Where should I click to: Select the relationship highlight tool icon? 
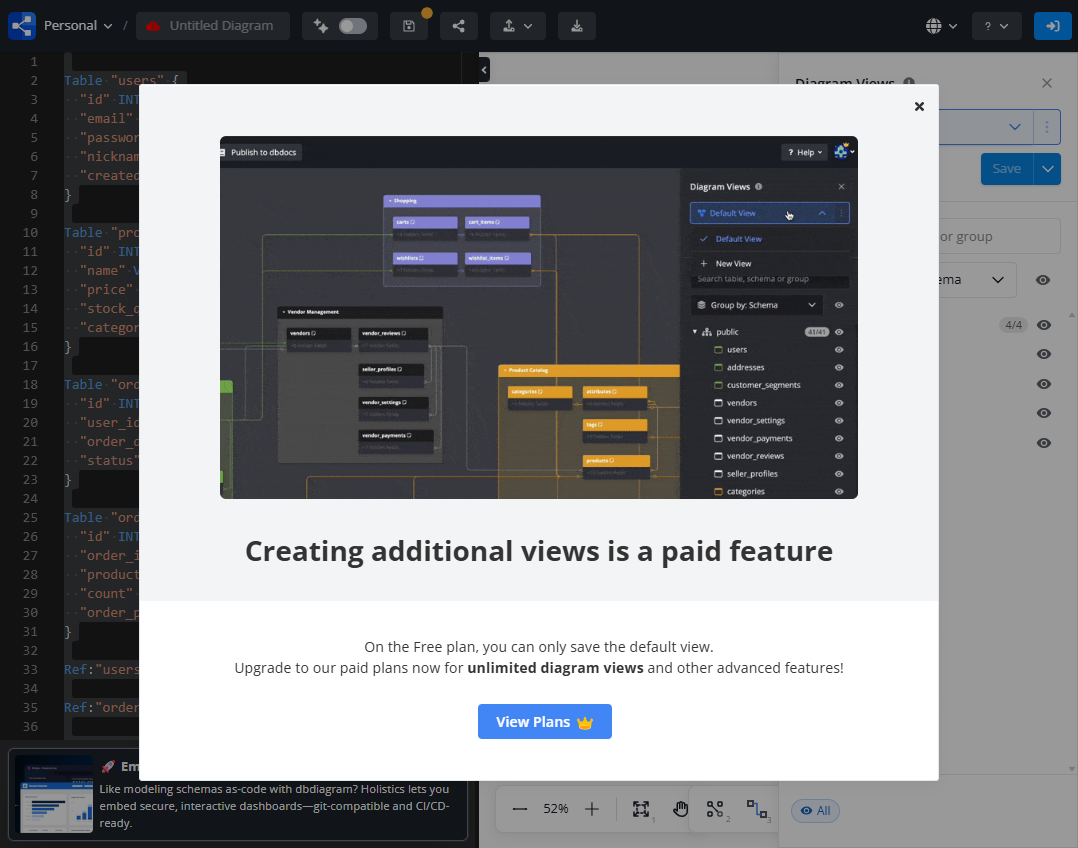pyautogui.click(x=716, y=809)
